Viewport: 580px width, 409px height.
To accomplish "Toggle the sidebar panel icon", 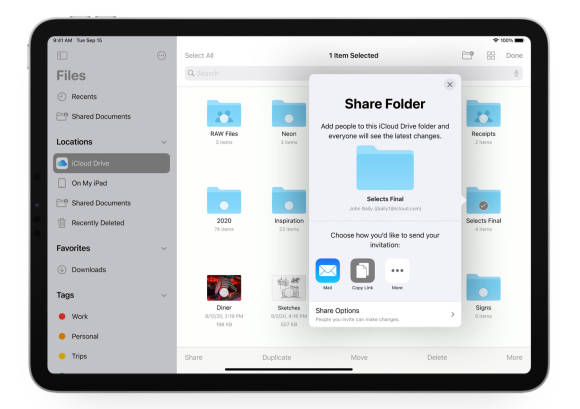I will 62,55.
